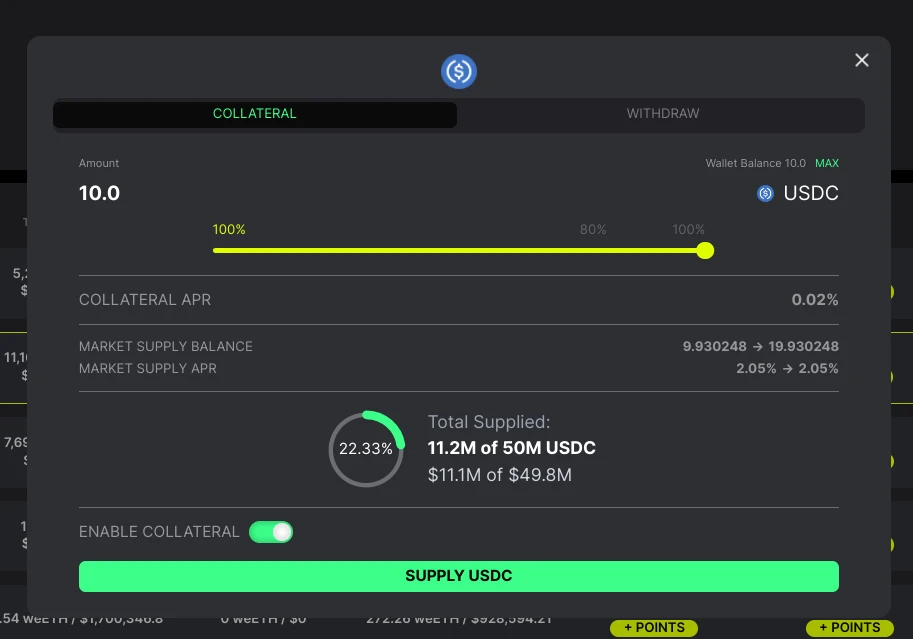Click the arrow in market supply APR row

[x=787, y=369]
